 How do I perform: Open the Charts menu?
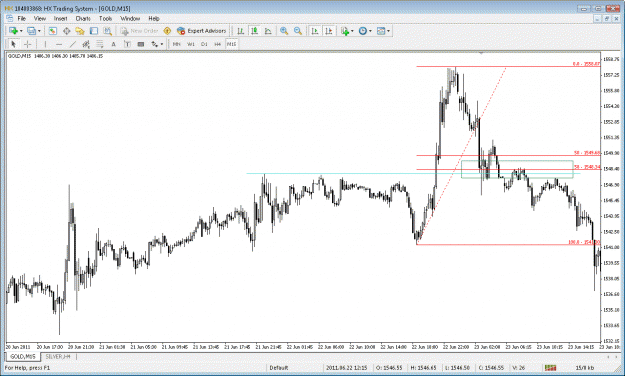click(x=83, y=18)
